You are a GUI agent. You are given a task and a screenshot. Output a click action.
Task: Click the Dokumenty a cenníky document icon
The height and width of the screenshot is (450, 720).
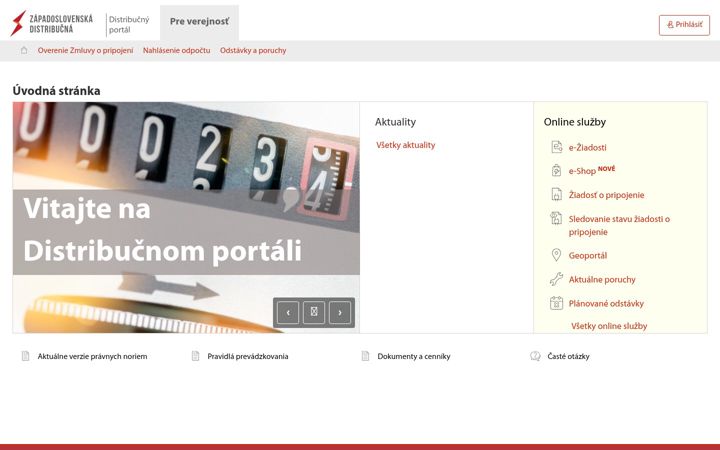366,356
